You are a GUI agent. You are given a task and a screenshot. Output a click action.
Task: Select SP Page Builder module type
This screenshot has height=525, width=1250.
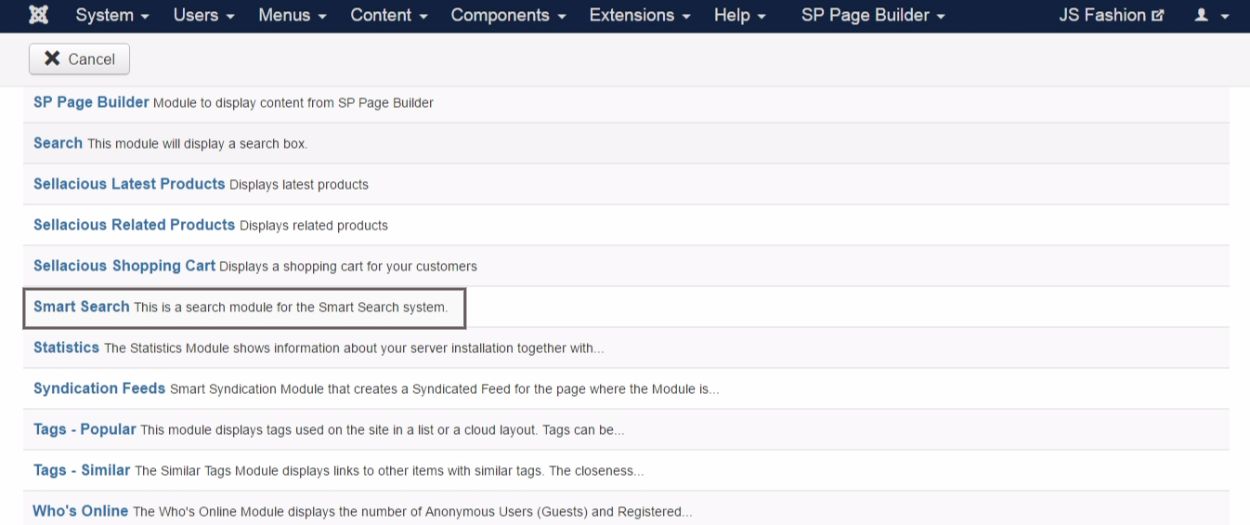tap(91, 102)
